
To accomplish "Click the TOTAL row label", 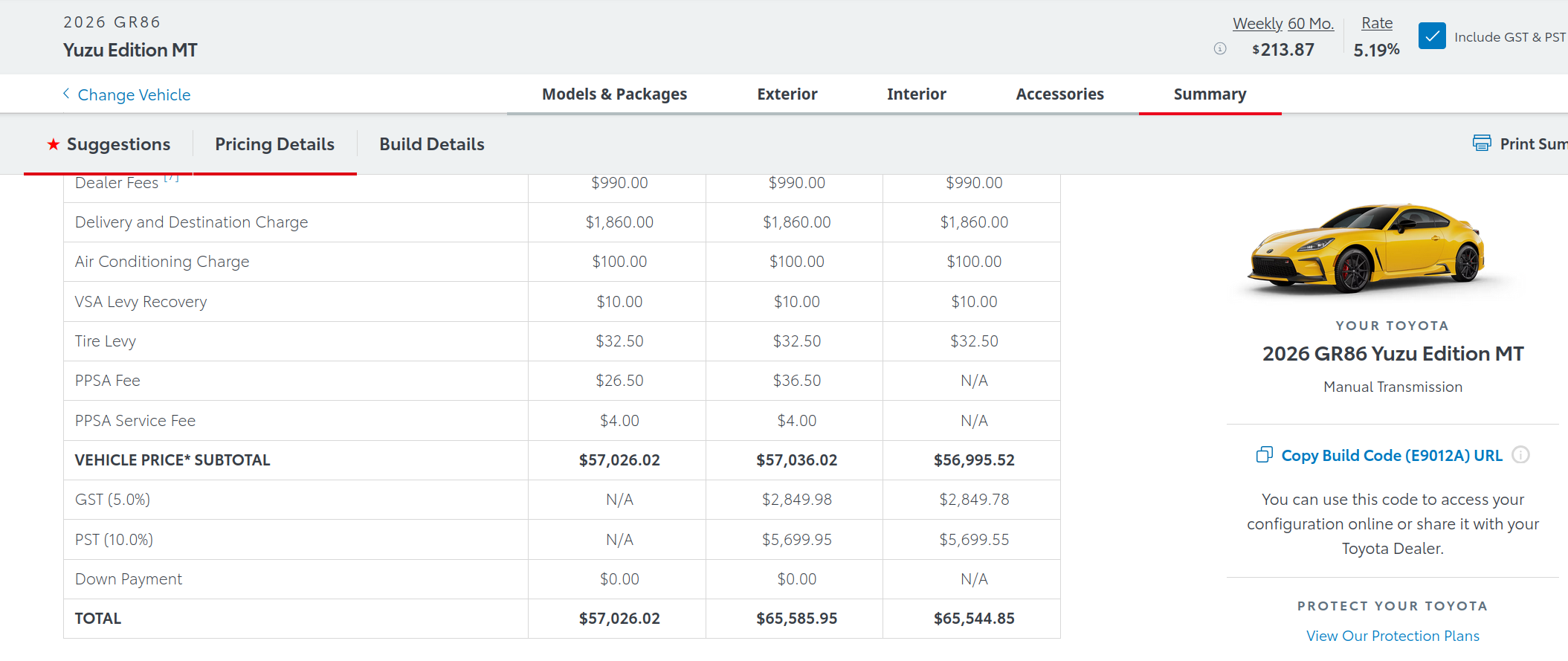I will [97, 619].
